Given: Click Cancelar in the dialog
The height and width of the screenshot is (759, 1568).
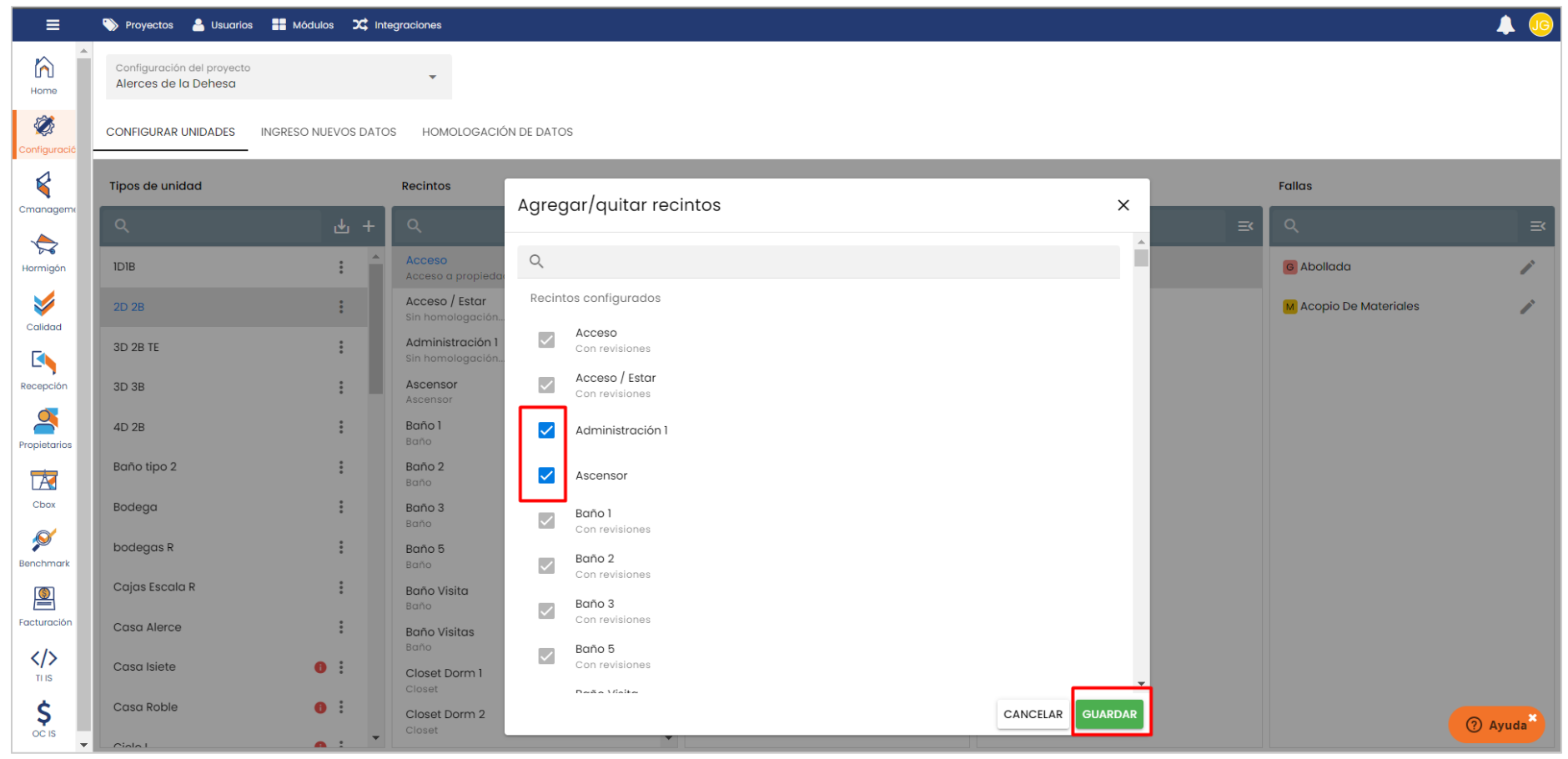Looking at the screenshot, I should (1032, 714).
